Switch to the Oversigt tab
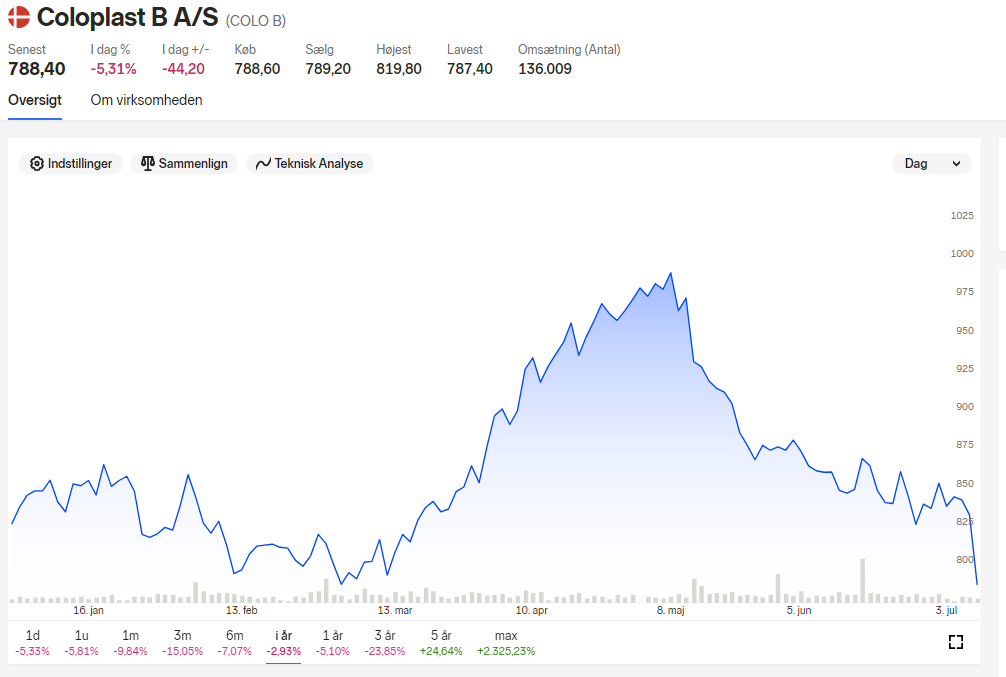1006x677 pixels. tap(35, 100)
